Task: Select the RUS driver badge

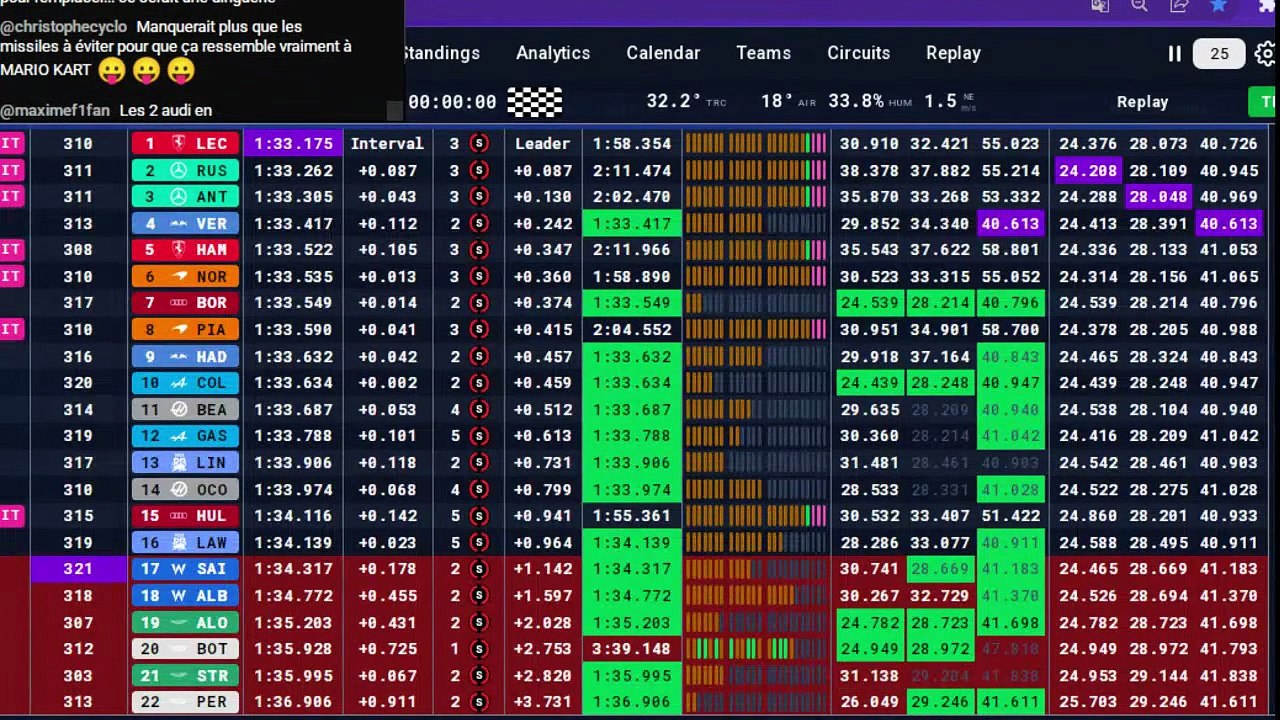Action: click(185, 170)
